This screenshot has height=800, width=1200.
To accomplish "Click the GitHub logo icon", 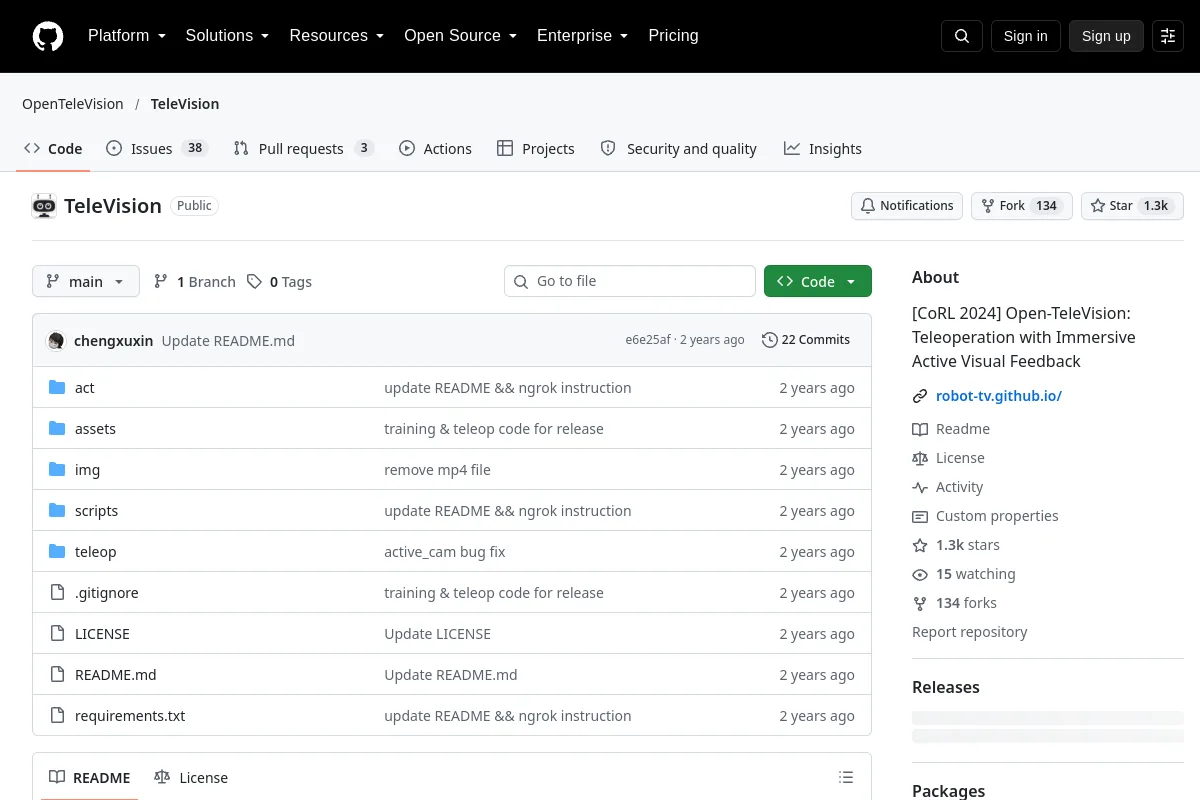I will click(x=47, y=36).
